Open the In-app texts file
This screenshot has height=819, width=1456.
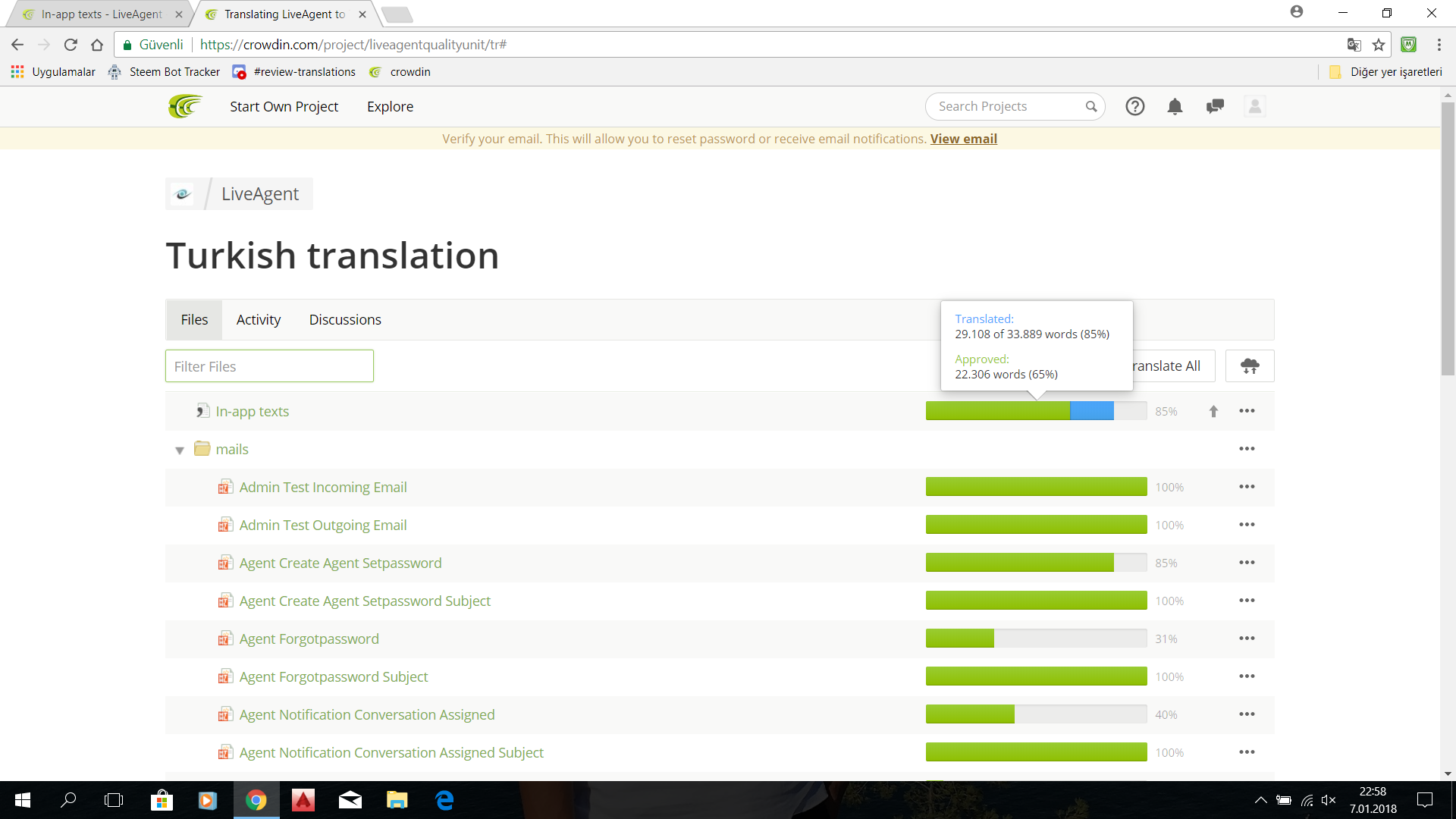(253, 411)
